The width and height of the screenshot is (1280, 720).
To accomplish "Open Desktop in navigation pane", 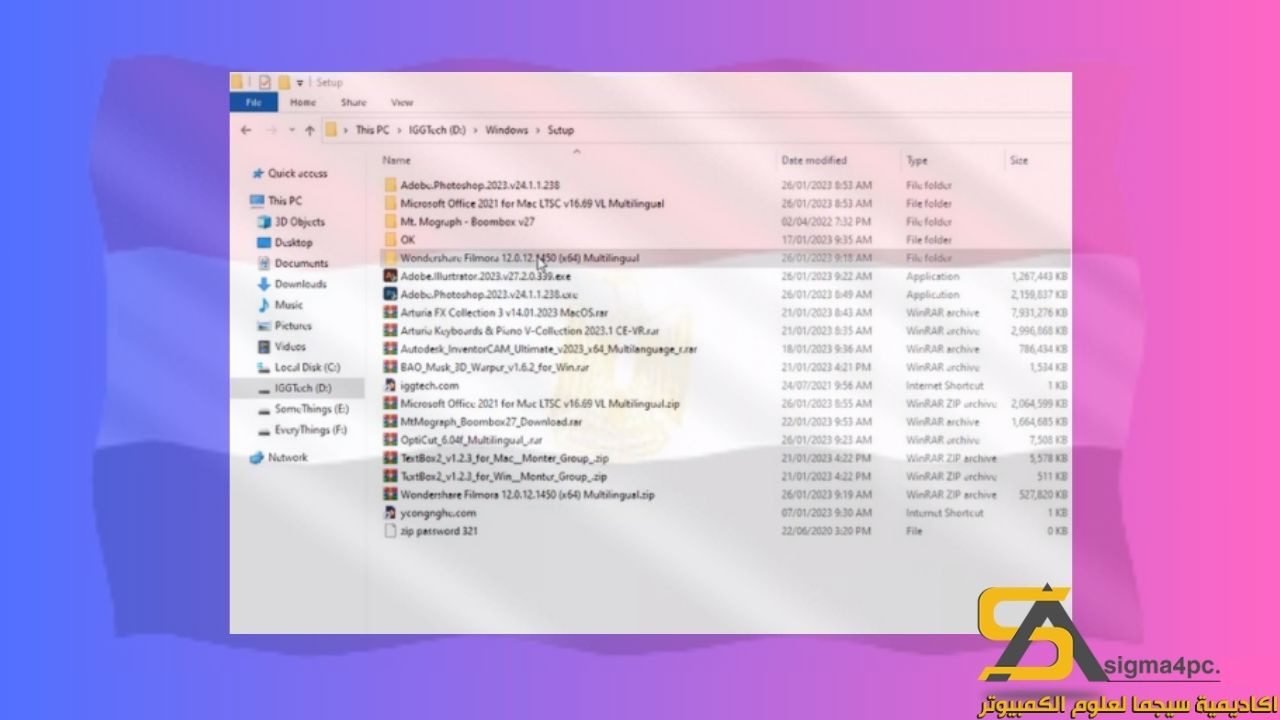I will (293, 242).
